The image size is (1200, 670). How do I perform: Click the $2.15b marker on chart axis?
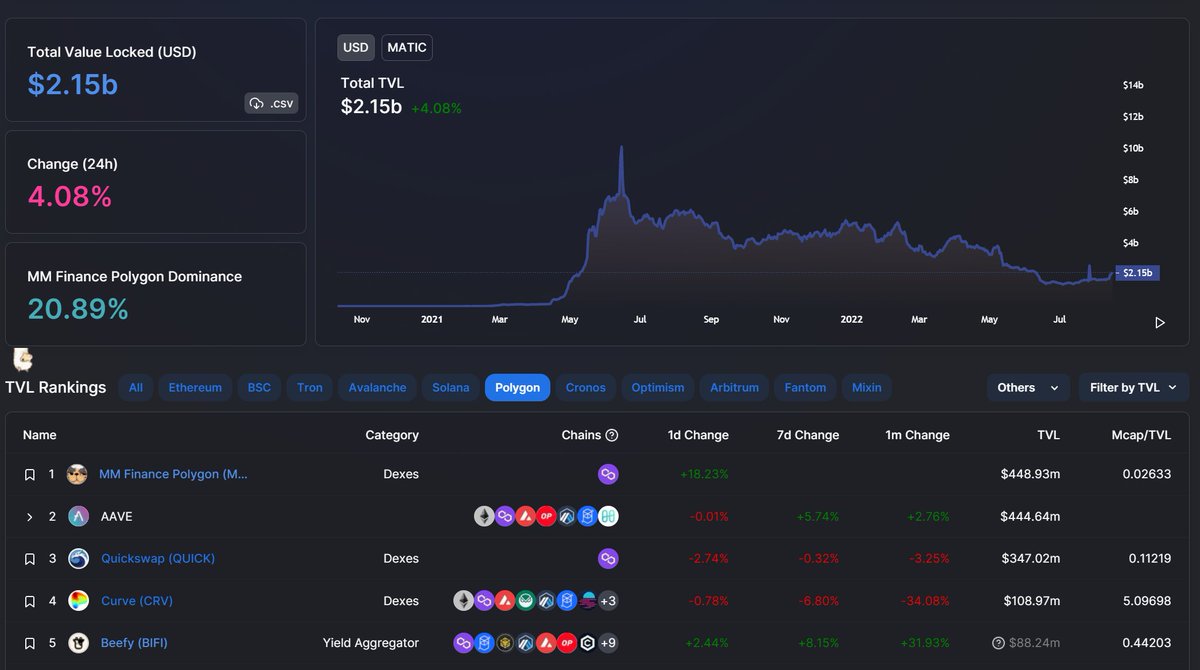tap(1137, 272)
